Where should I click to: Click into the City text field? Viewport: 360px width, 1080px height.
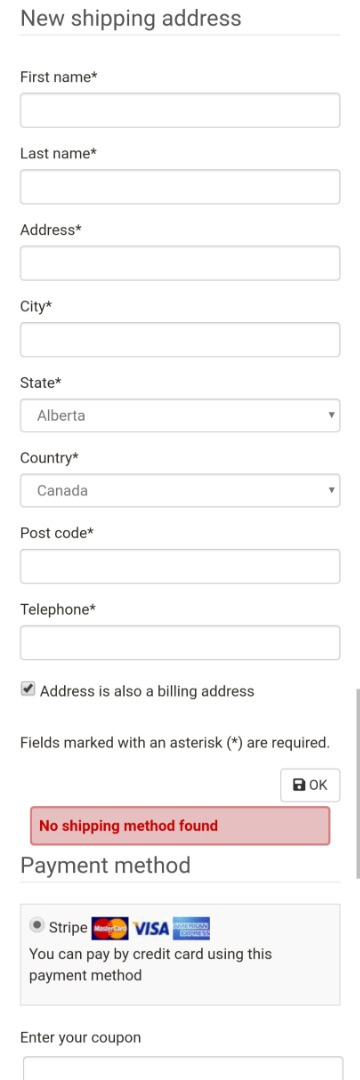click(x=180, y=340)
